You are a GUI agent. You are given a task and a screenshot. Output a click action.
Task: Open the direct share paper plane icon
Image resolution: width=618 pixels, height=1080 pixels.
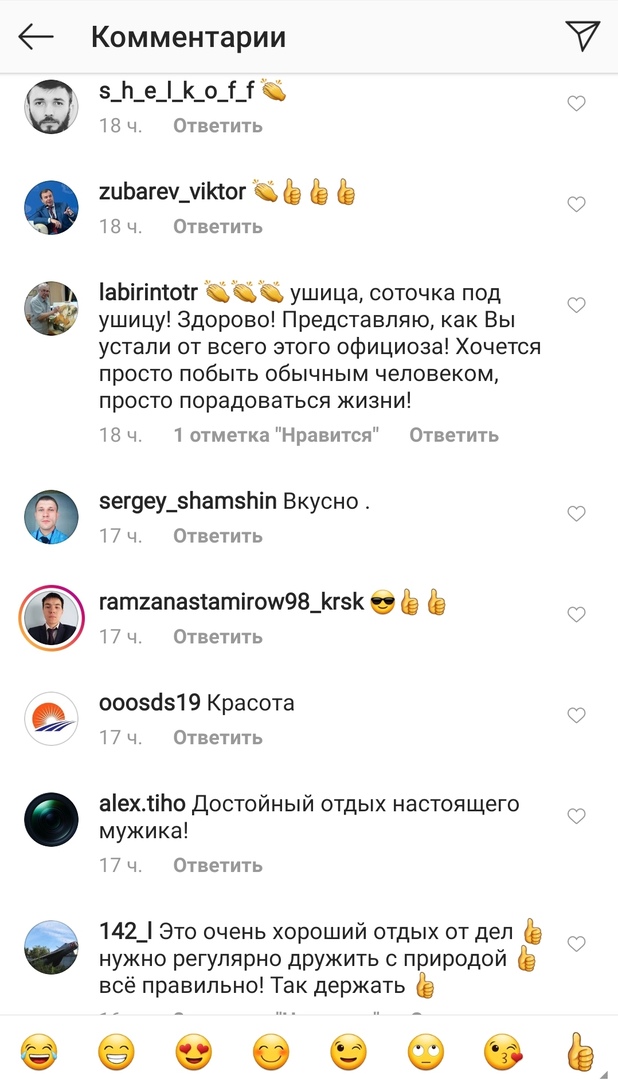(x=583, y=35)
